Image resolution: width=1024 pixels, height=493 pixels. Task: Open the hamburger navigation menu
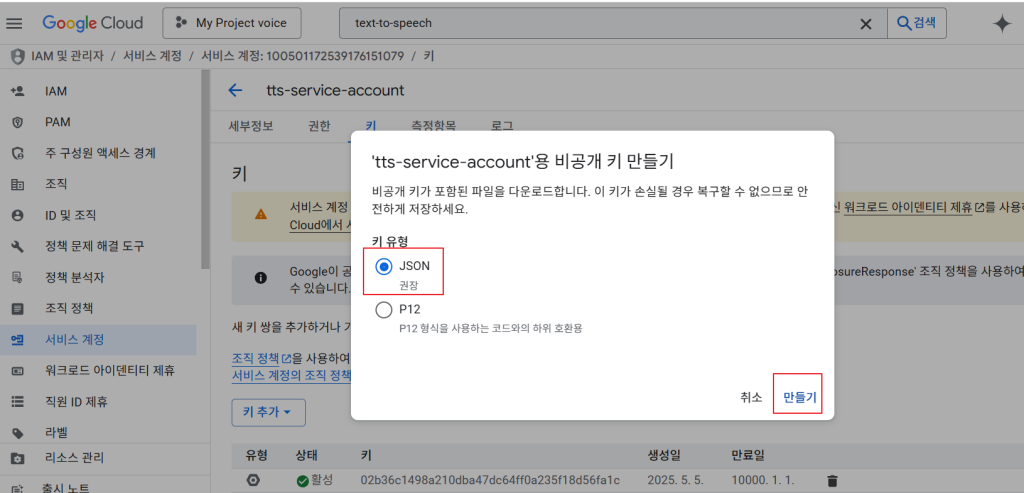(14, 23)
